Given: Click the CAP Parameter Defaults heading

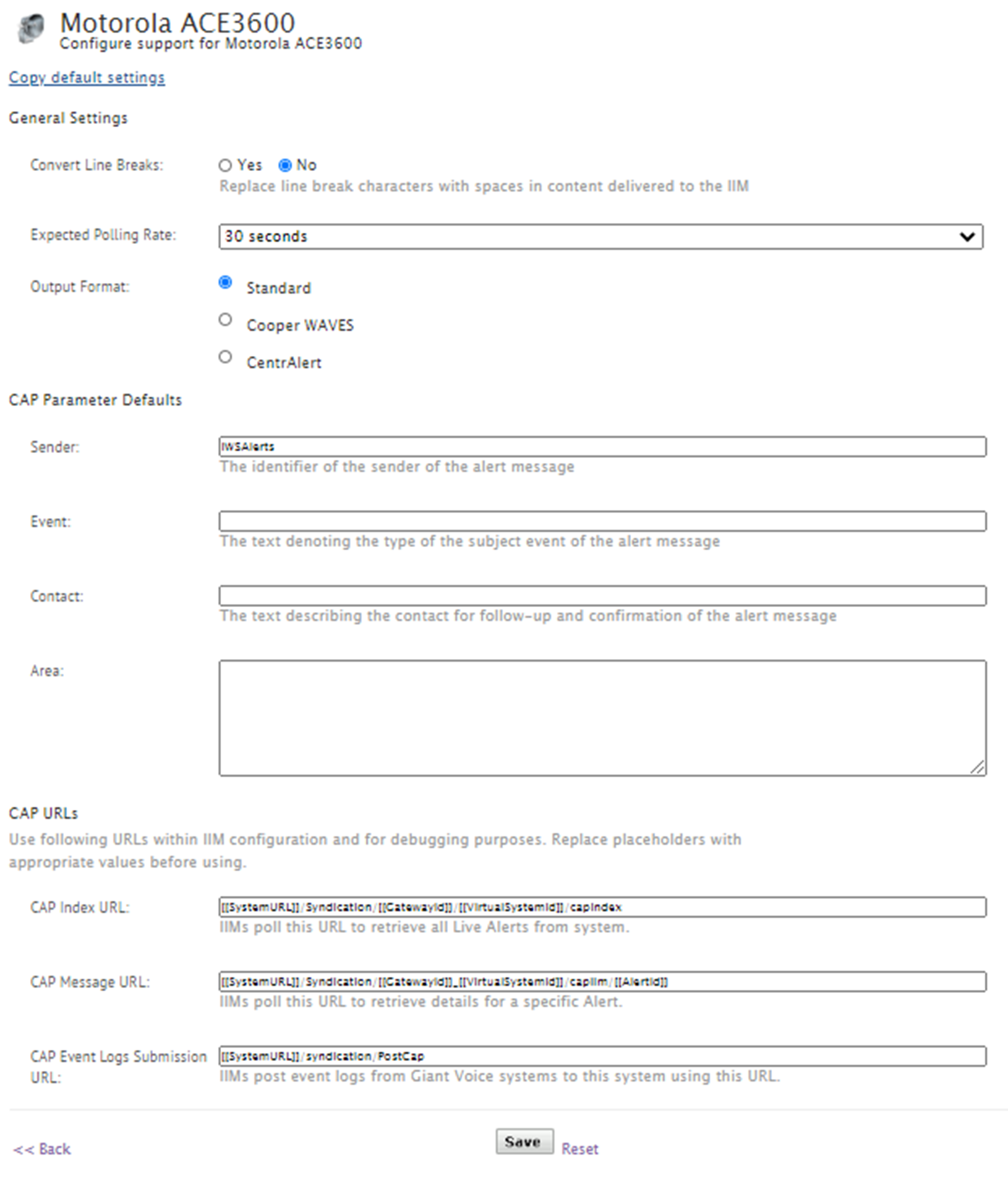Looking at the screenshot, I should (x=96, y=400).
